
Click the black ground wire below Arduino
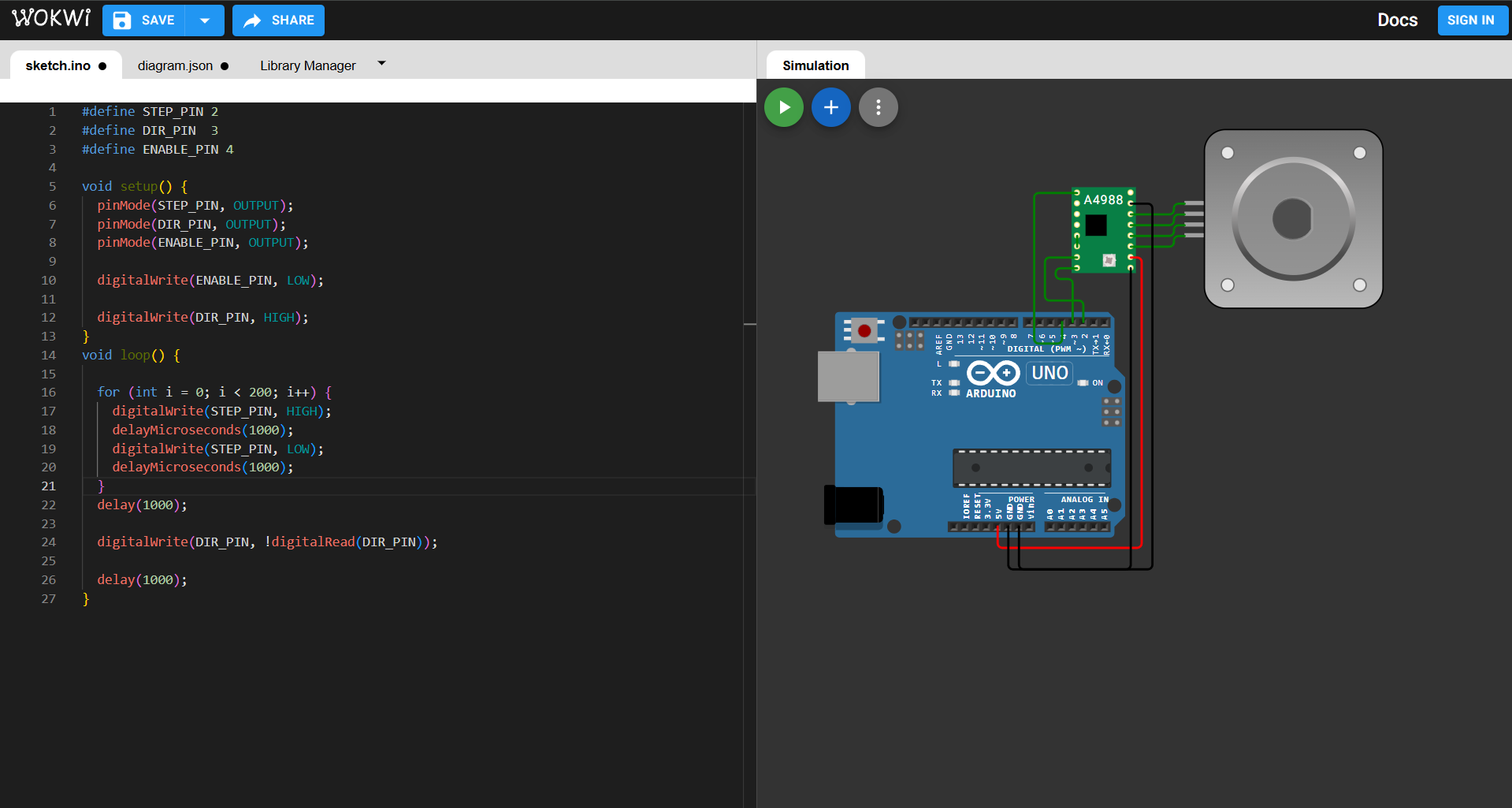pos(1080,568)
